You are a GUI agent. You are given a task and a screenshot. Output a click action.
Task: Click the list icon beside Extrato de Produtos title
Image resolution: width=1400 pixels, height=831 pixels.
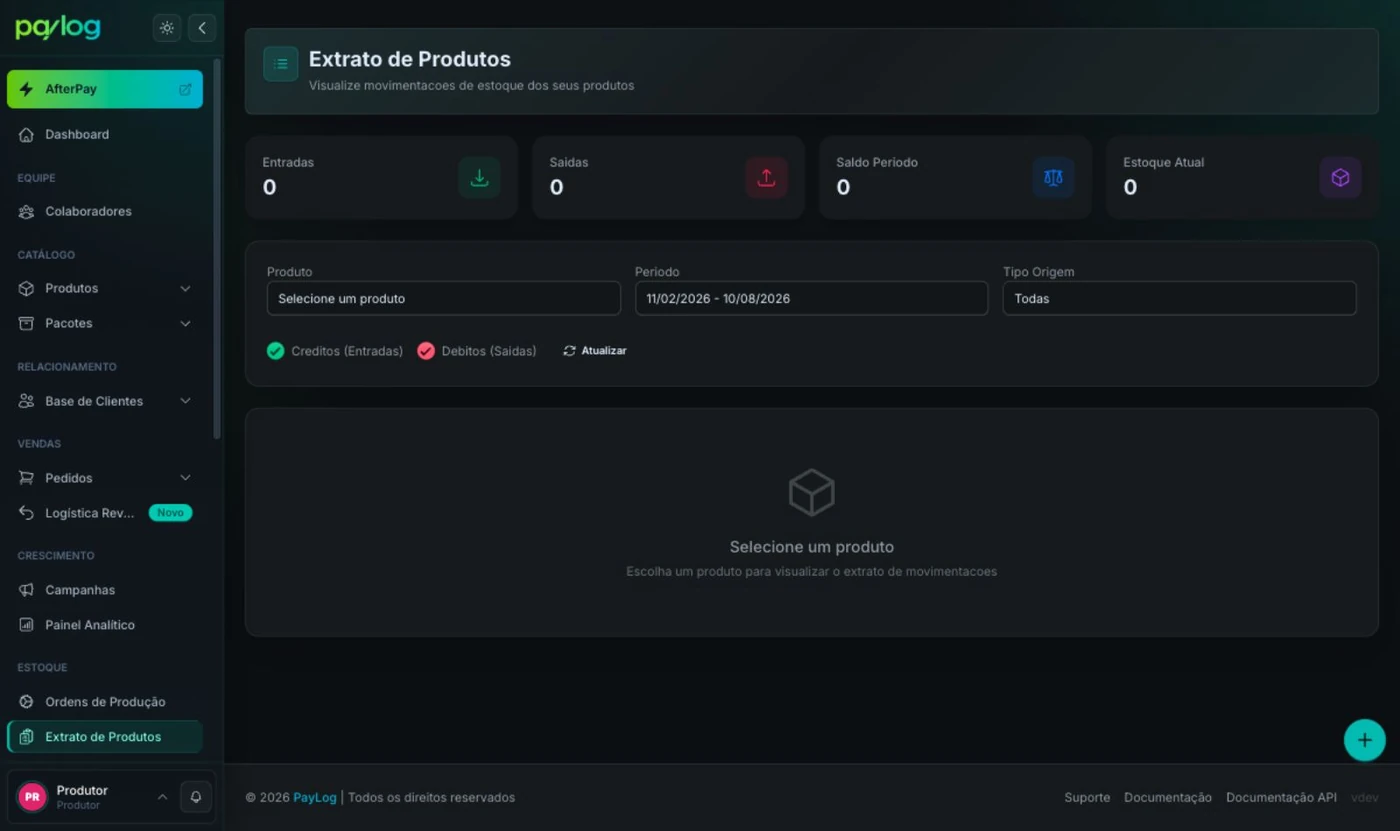[x=281, y=64]
